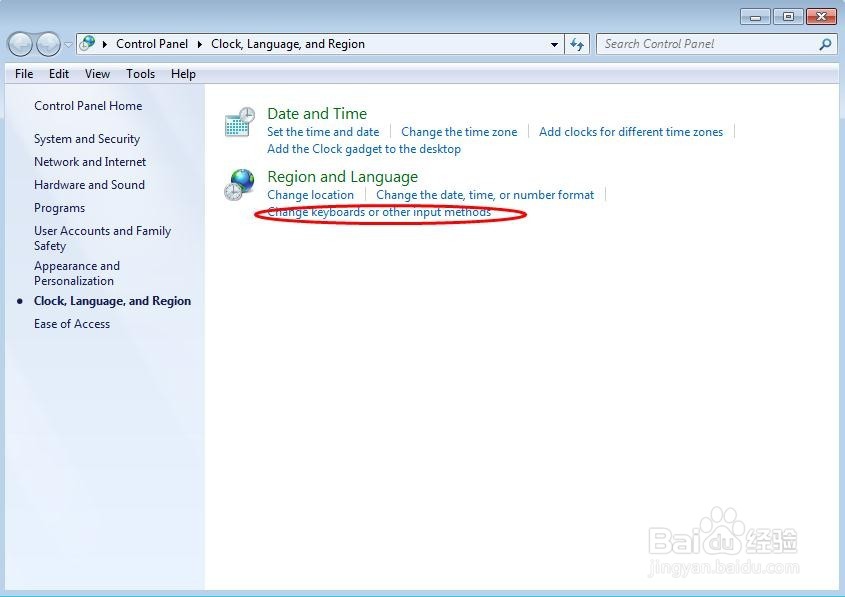Open the Region and Language heading
The height and width of the screenshot is (597, 845).
point(342,177)
